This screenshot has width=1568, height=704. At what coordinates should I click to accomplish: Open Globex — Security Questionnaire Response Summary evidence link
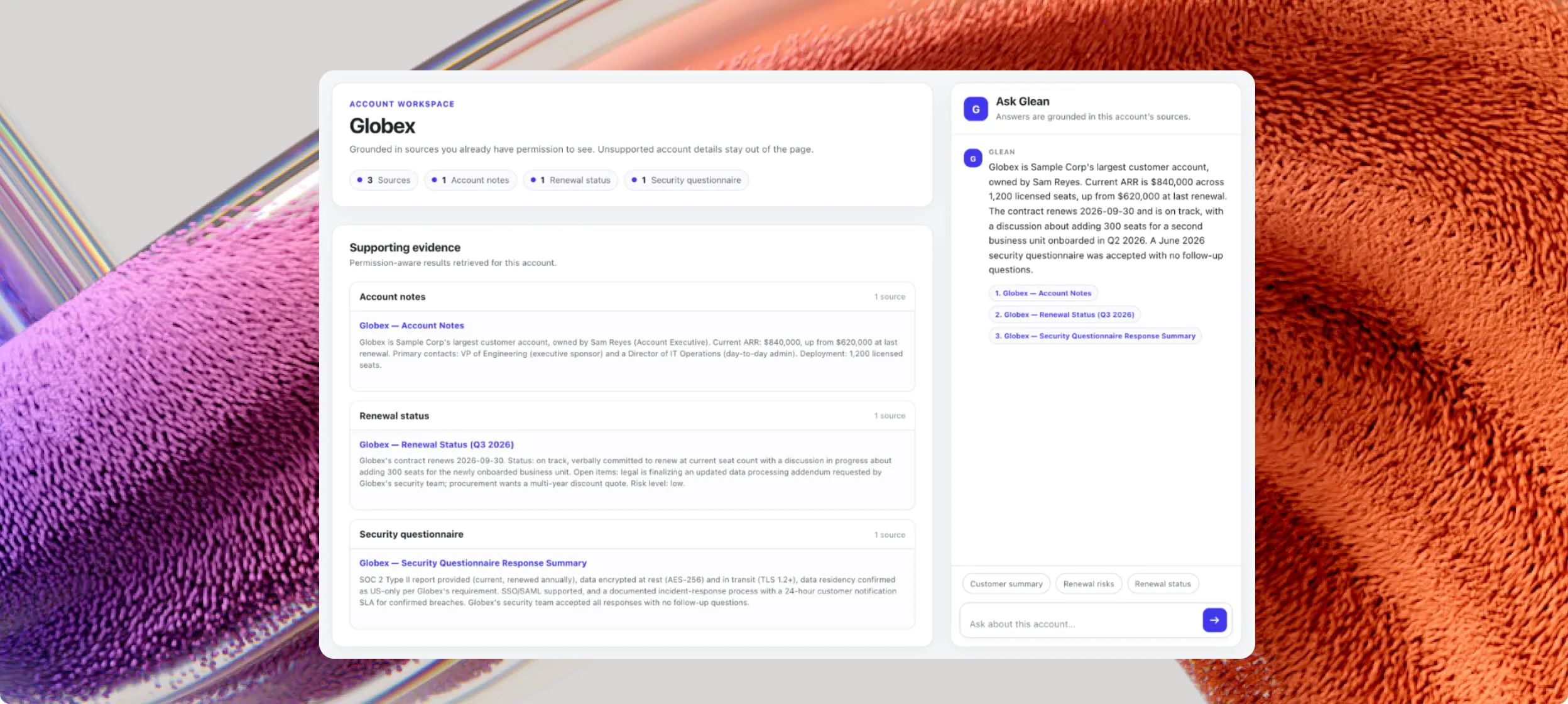(x=473, y=563)
